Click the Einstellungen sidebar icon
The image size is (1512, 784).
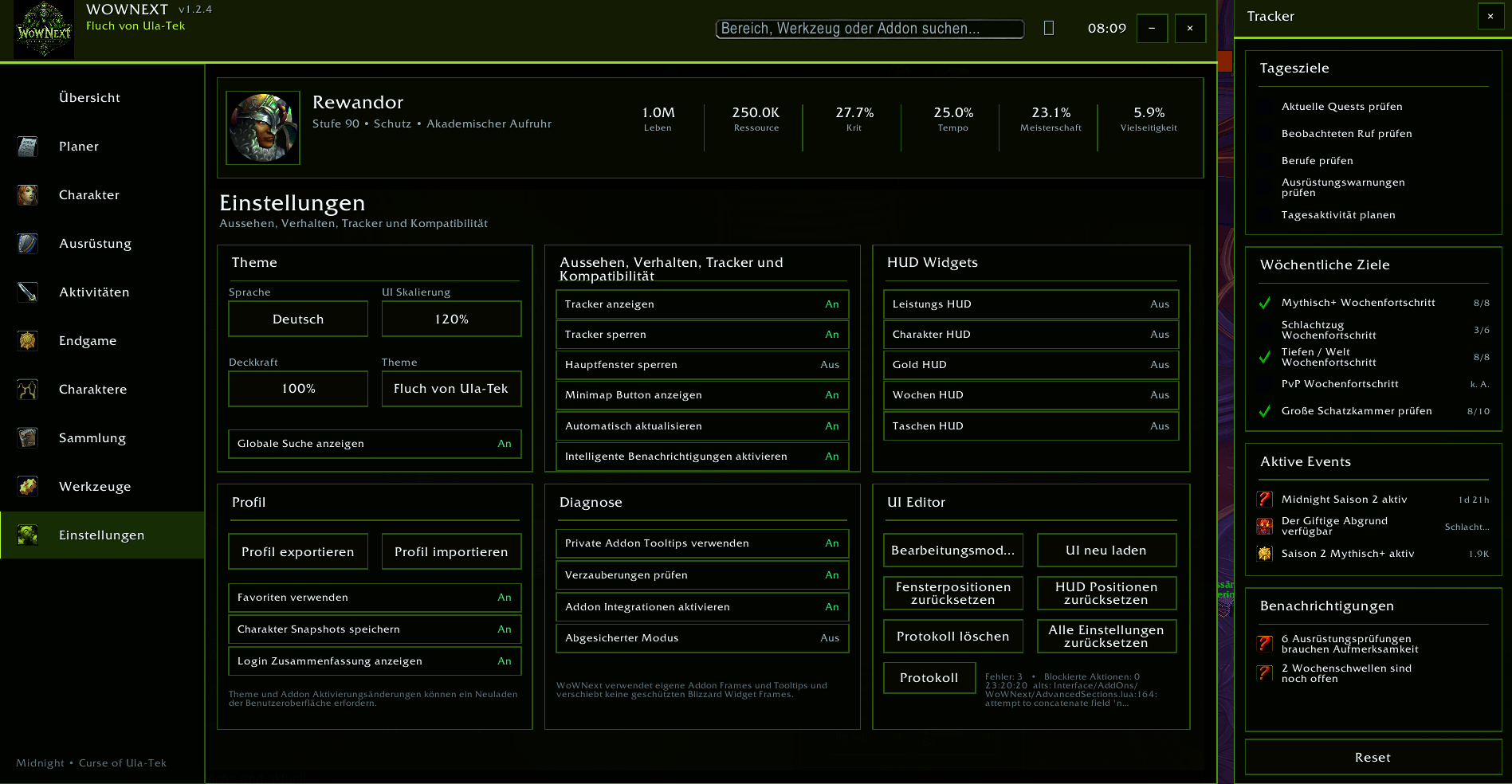tap(28, 535)
